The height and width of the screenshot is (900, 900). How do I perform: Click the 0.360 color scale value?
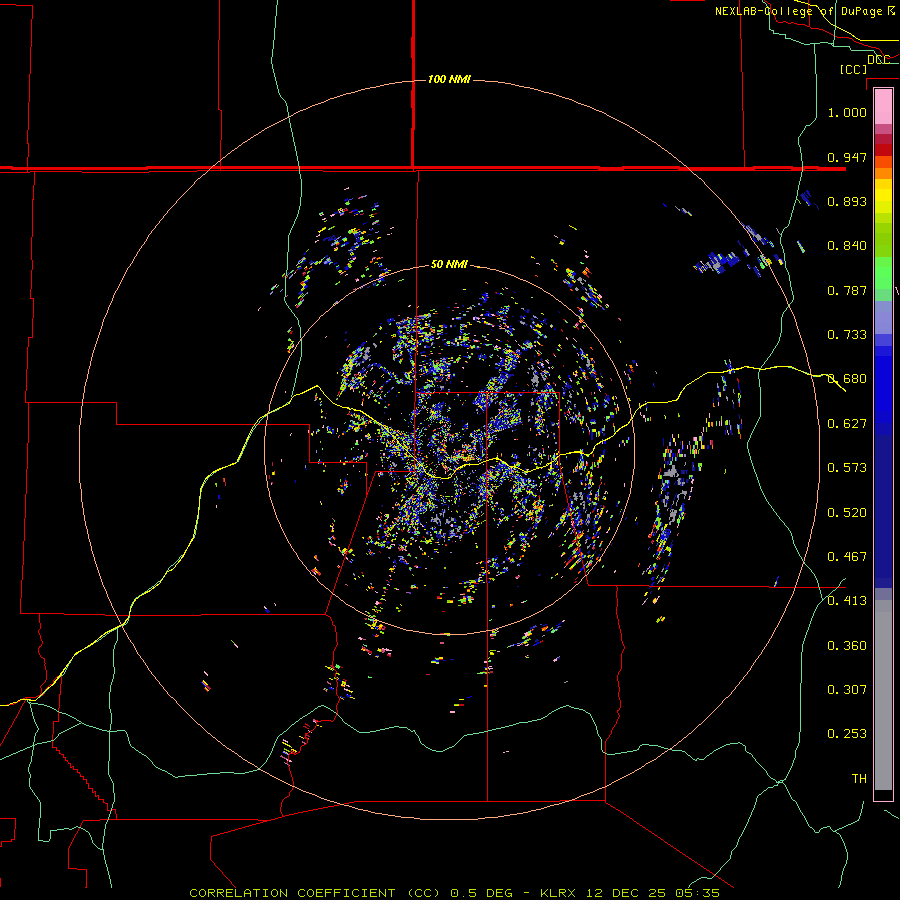(847, 646)
